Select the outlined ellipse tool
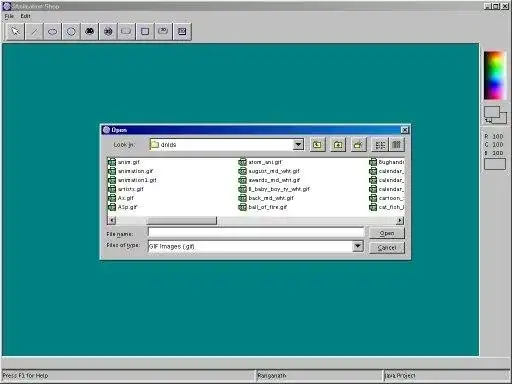Image resolution: width=512 pixels, height=384 pixels. tap(53, 32)
